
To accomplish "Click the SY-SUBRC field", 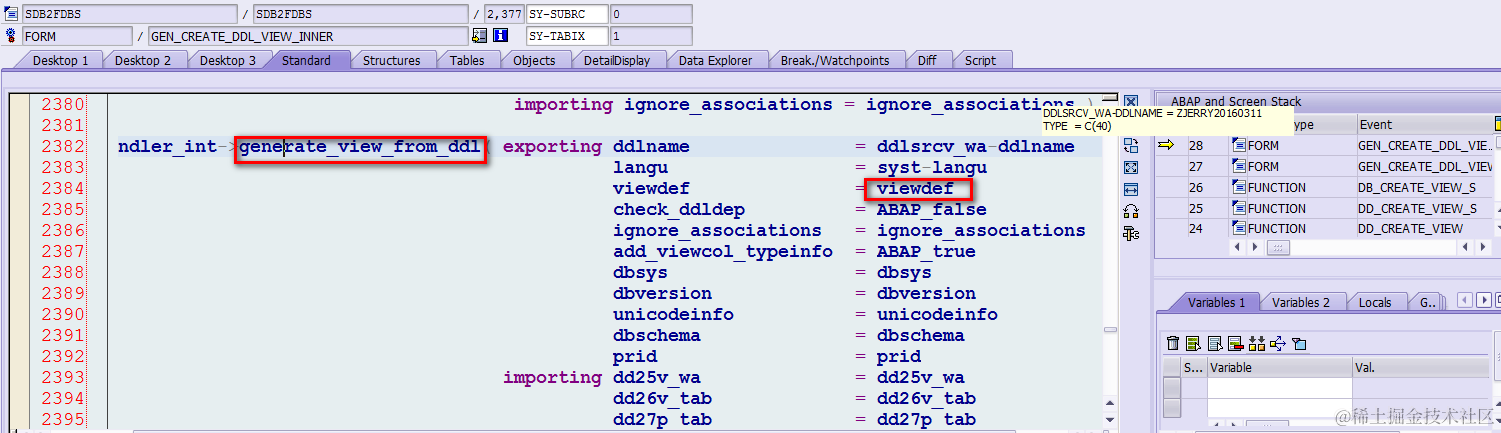I will tap(568, 14).
